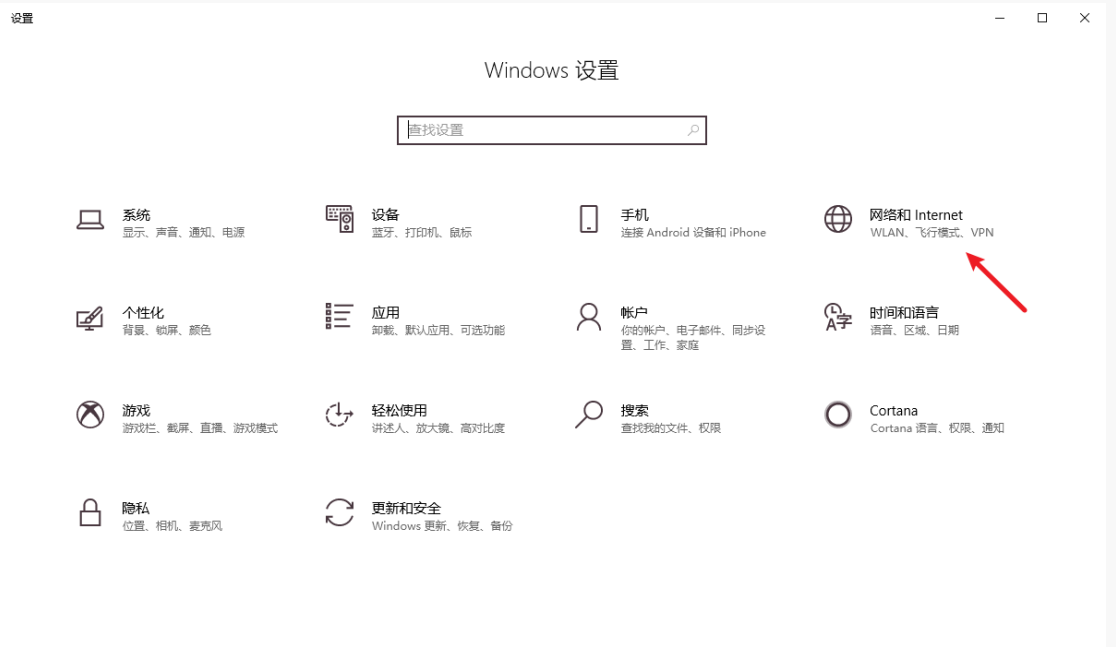
Task: Open the 手机 phone icon
Action: coord(589,219)
